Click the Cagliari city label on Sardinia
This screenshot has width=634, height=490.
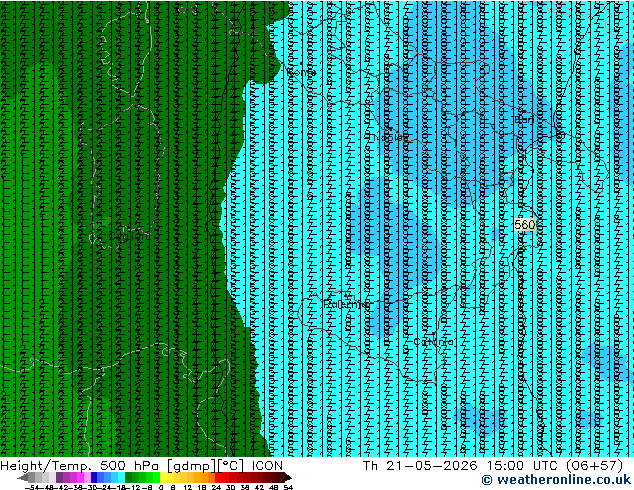click(x=128, y=236)
